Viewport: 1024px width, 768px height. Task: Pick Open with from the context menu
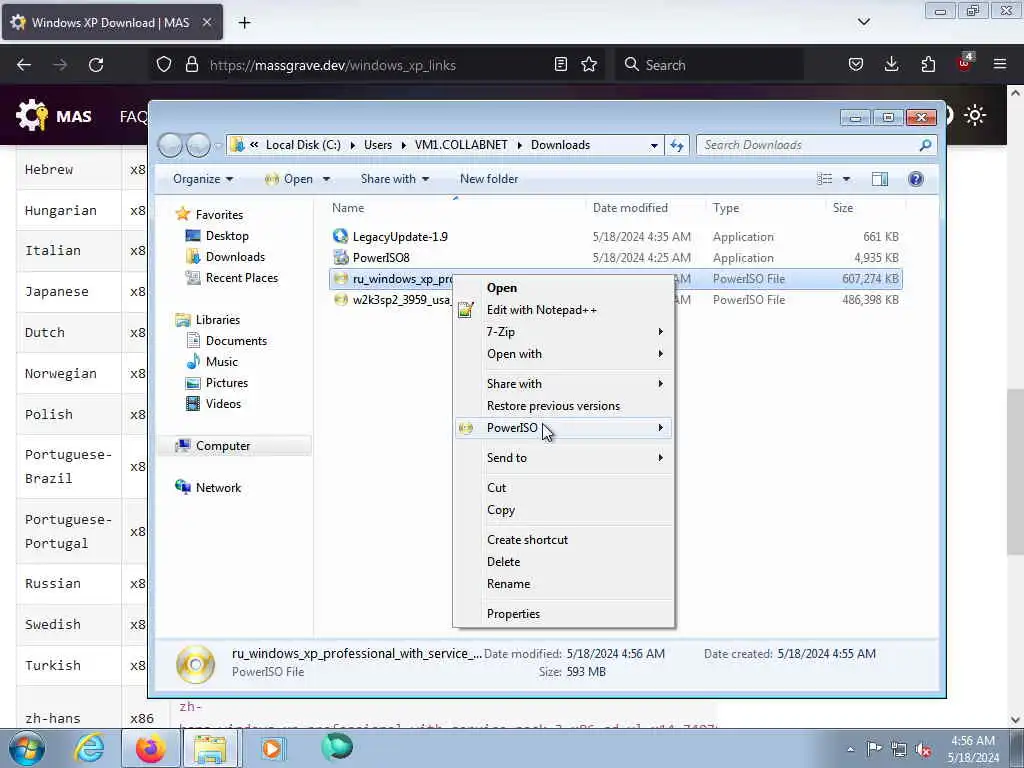click(x=564, y=354)
